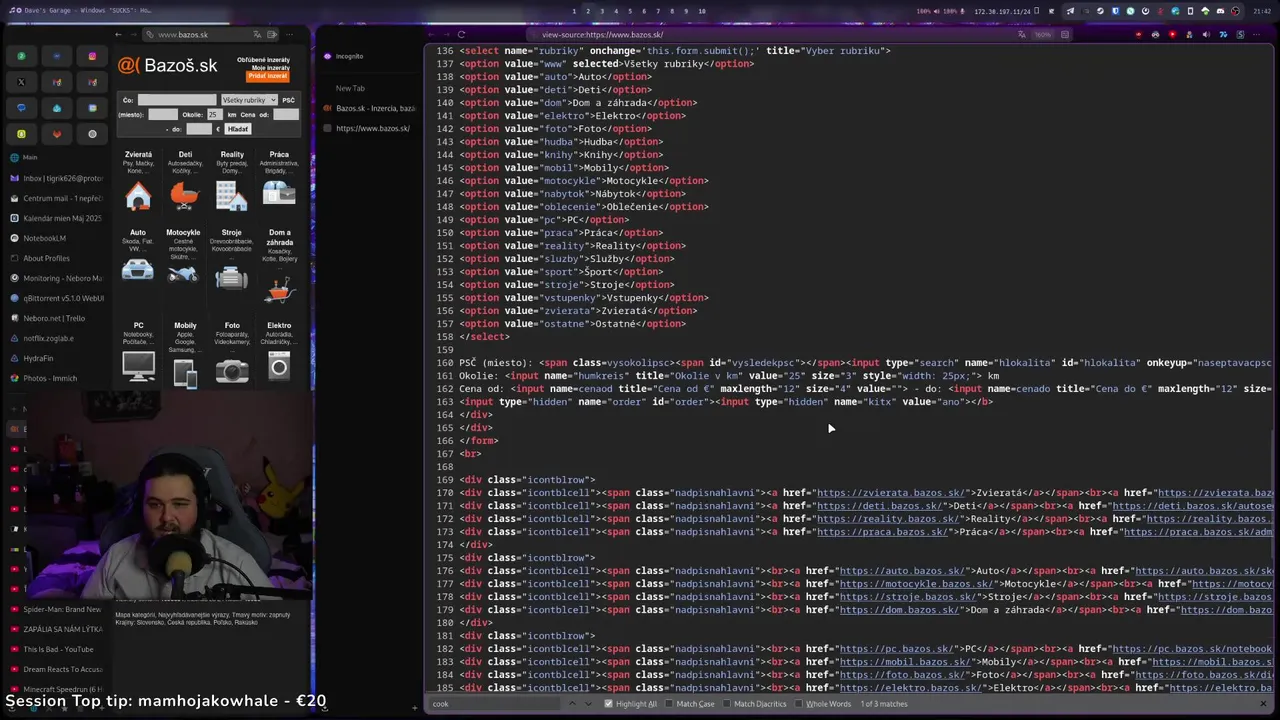Viewport: 1280px width, 720px height.
Task: Open the New Tab entry in incognito window
Action: coord(350,88)
